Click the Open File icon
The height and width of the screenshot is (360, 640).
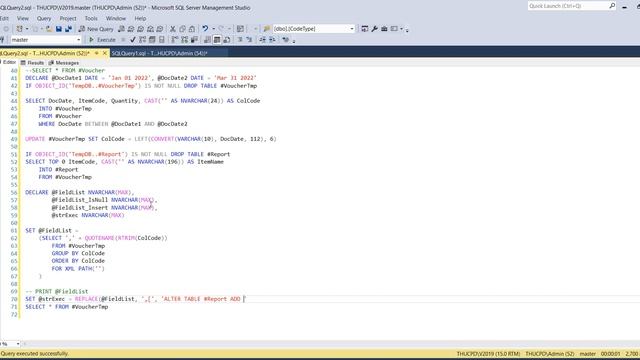tap(49, 29)
